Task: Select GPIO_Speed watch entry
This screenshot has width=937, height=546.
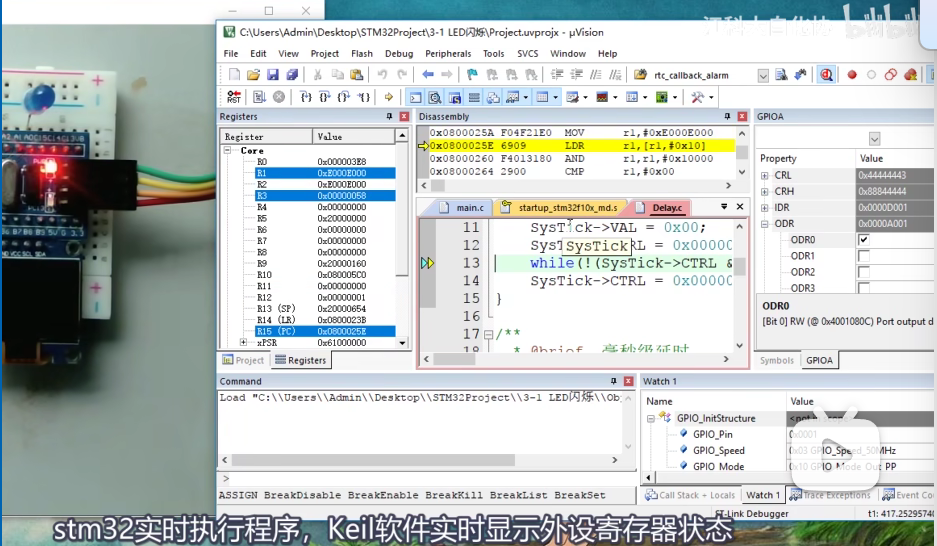Action: pyautogui.click(x=719, y=450)
